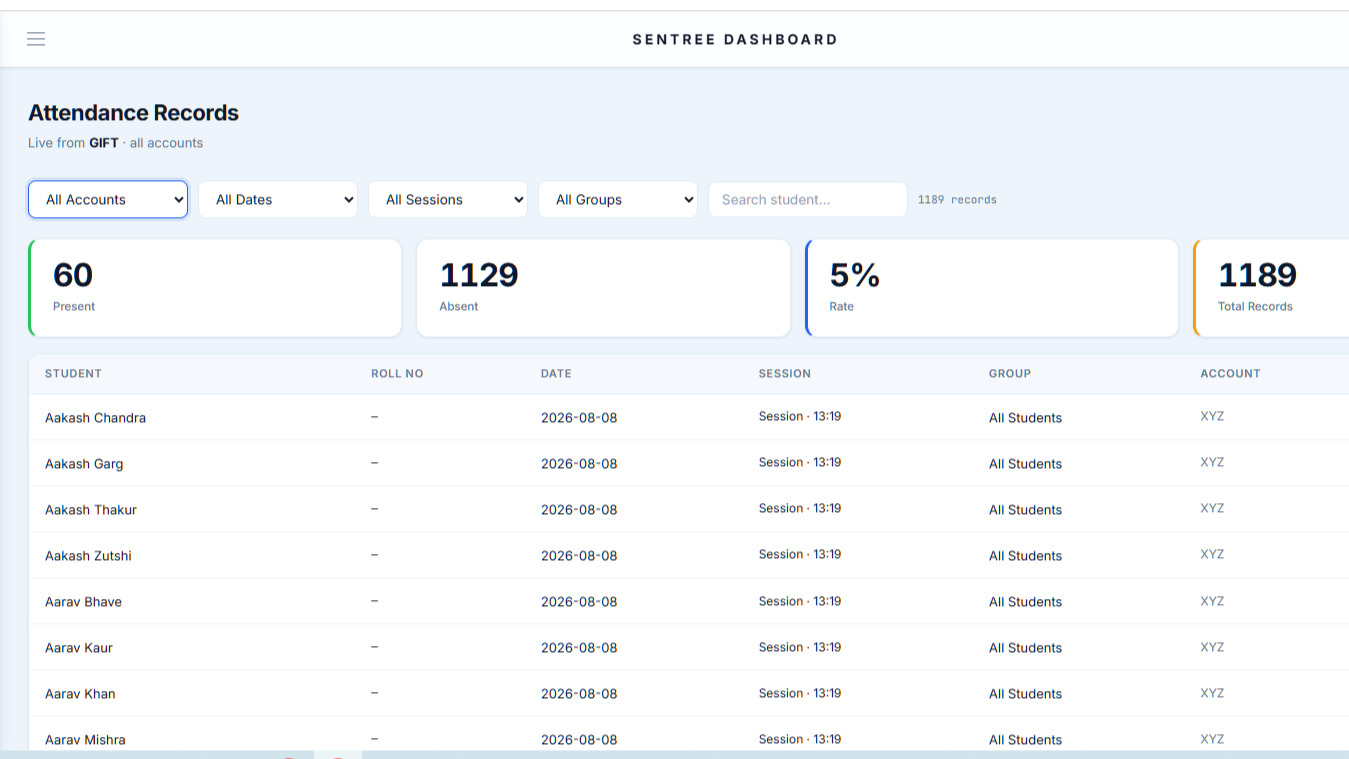The width and height of the screenshot is (1349, 759).
Task: Select student Aarav Mishra
Action: coord(85,740)
